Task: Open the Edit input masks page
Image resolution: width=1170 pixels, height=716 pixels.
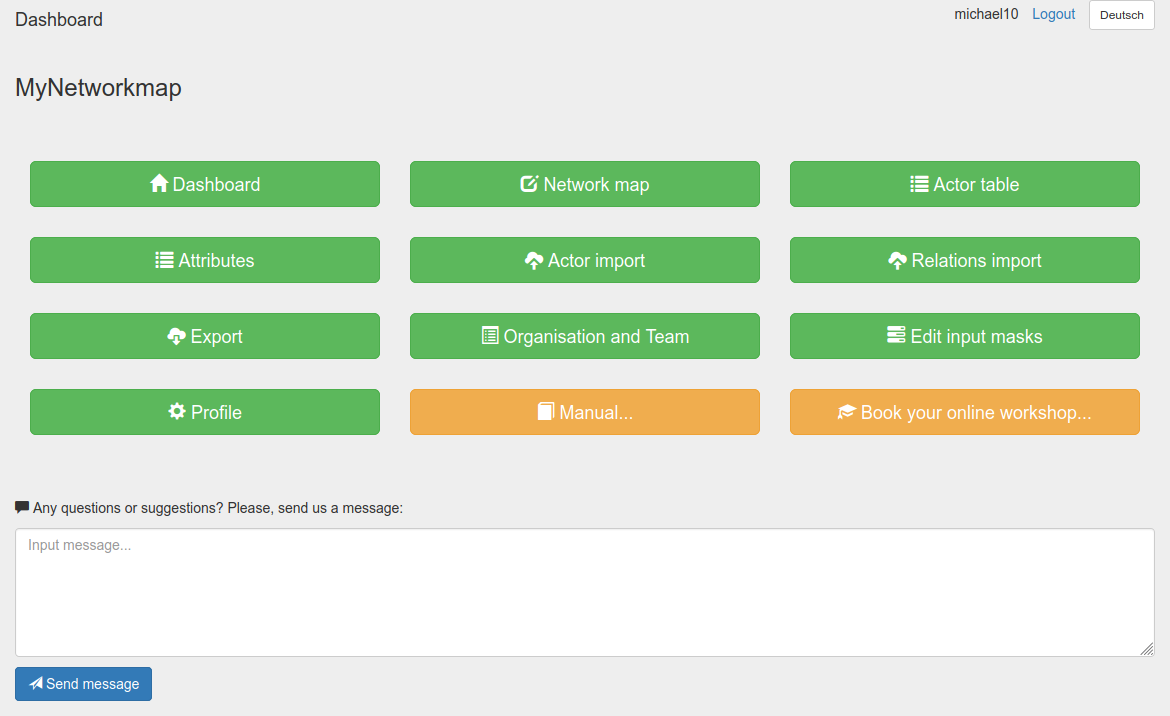Action: click(x=964, y=336)
